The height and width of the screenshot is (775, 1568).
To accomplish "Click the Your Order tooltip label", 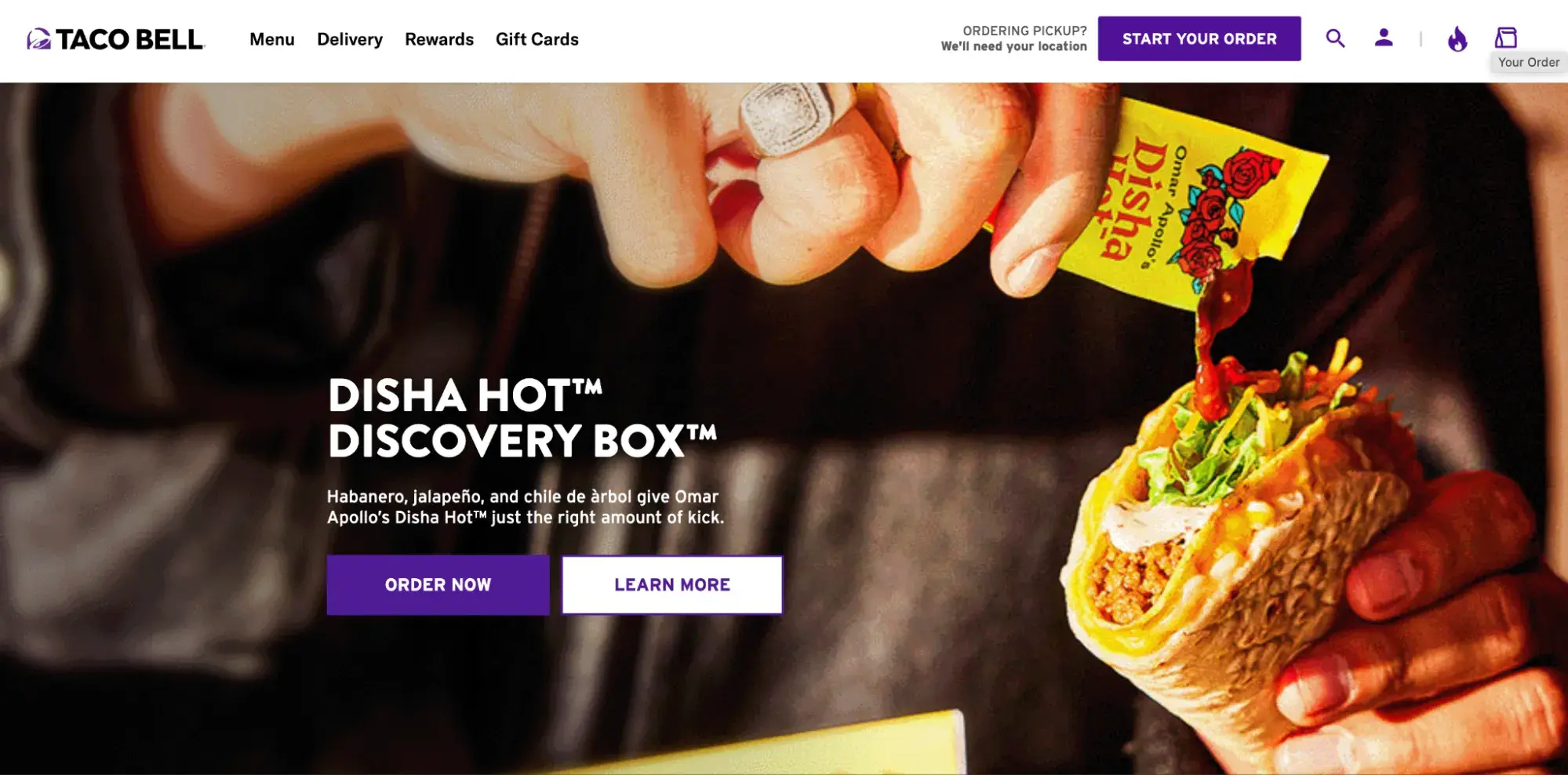I will tap(1529, 62).
